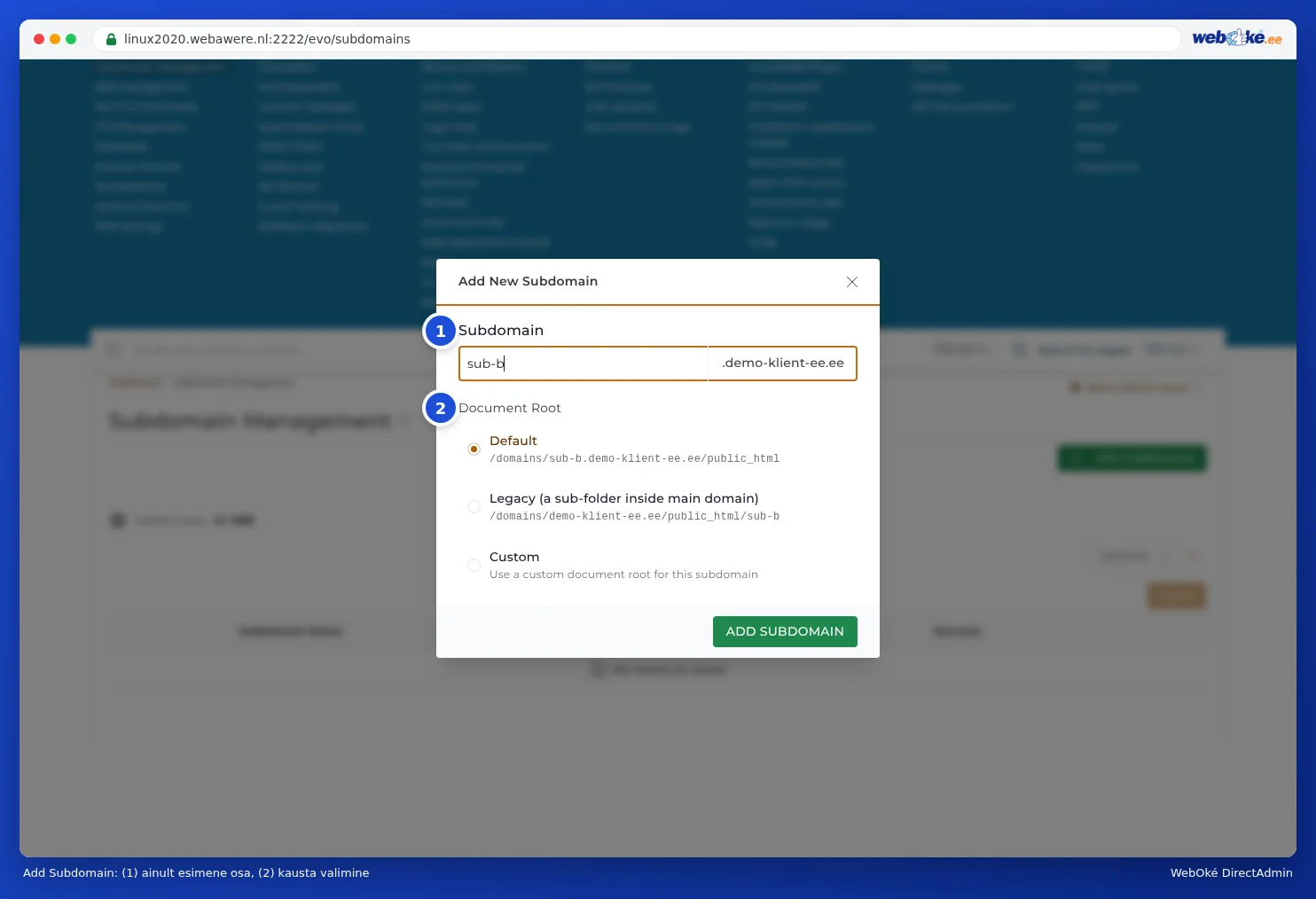The width and height of the screenshot is (1316, 899).
Task: Click the browser address bar URL
Action: pyautogui.click(x=267, y=39)
